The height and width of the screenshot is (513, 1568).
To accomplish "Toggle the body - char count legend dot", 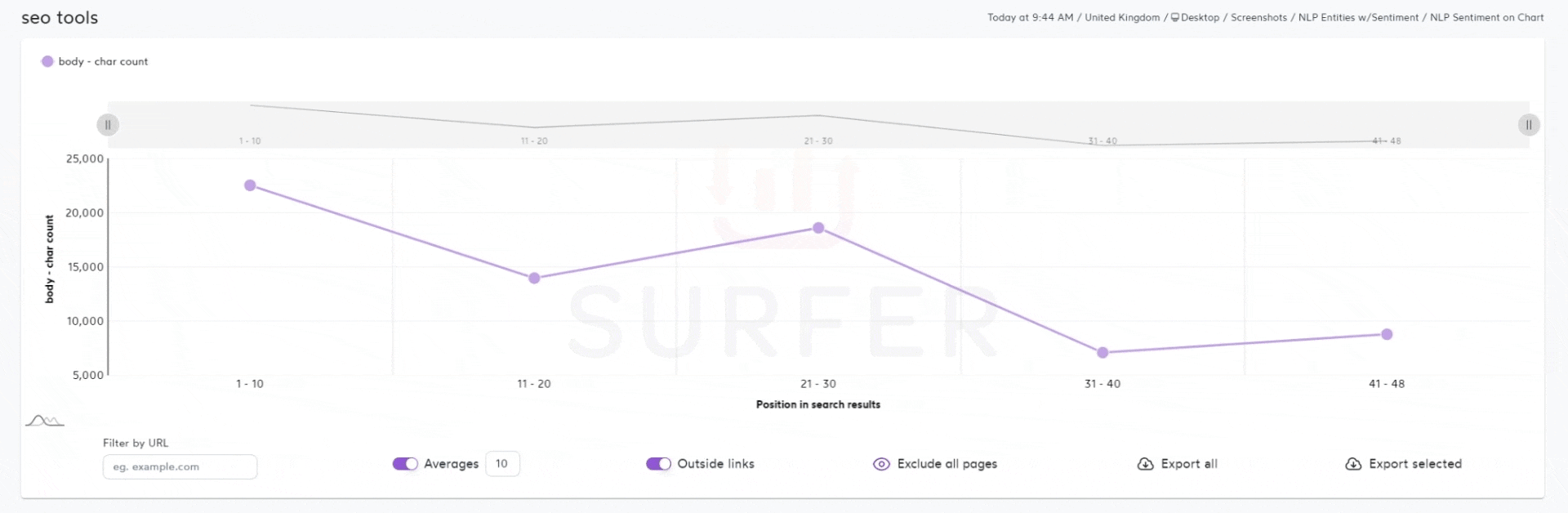I will coord(47,61).
